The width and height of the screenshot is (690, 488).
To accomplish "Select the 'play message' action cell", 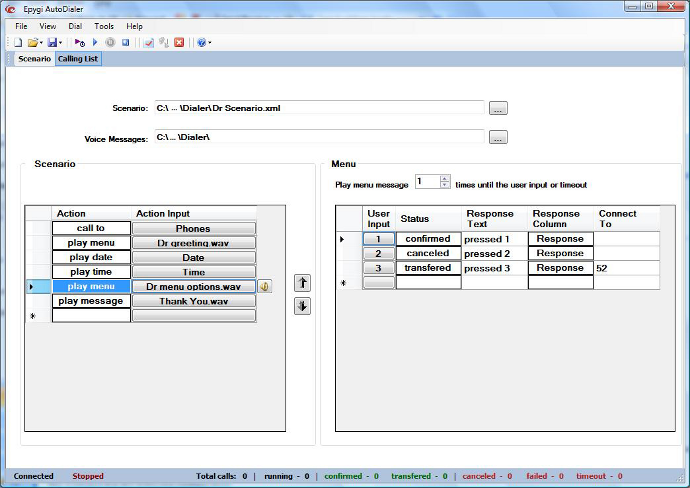I will pos(91,301).
